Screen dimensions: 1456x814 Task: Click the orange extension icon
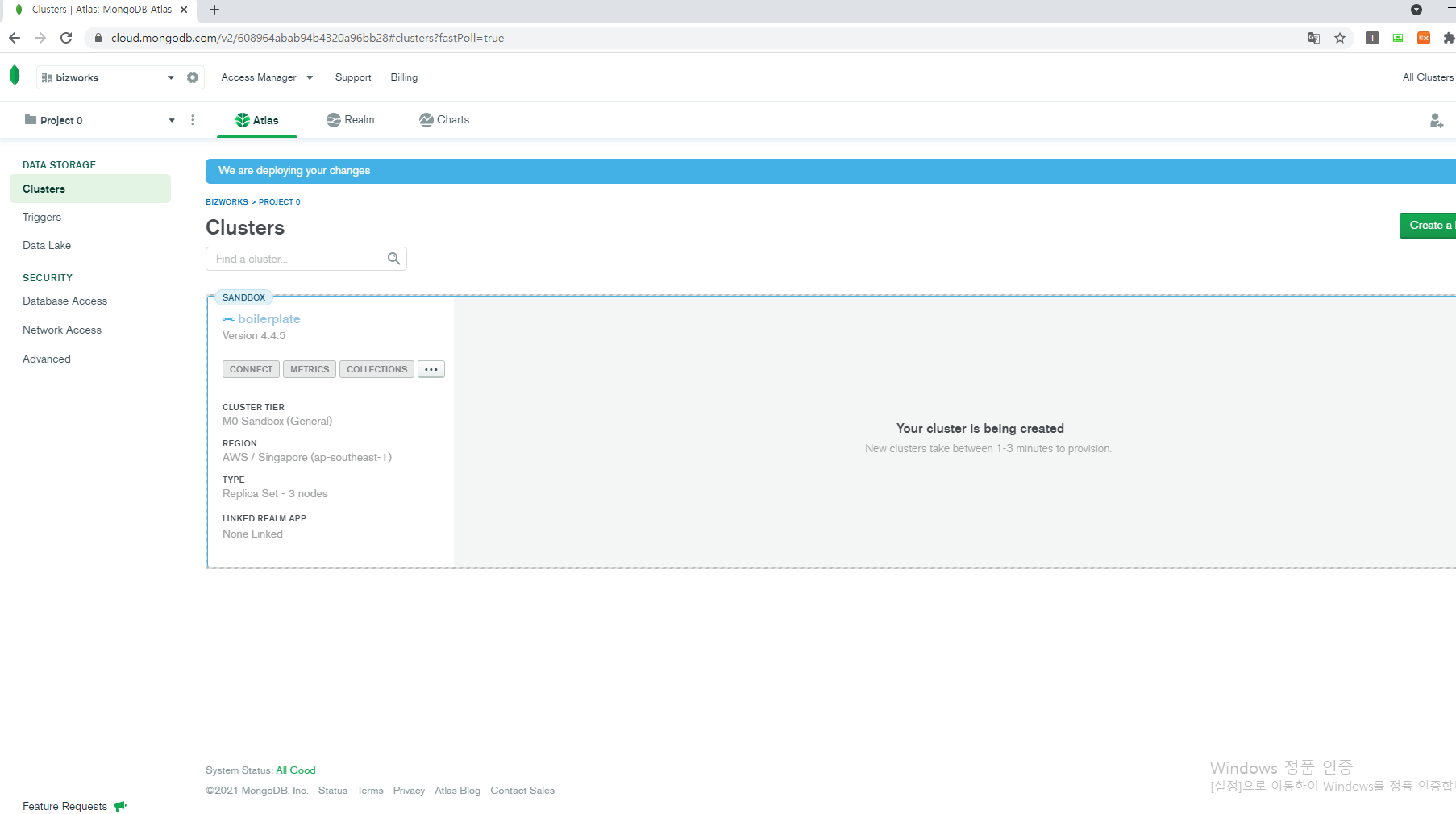click(x=1424, y=38)
